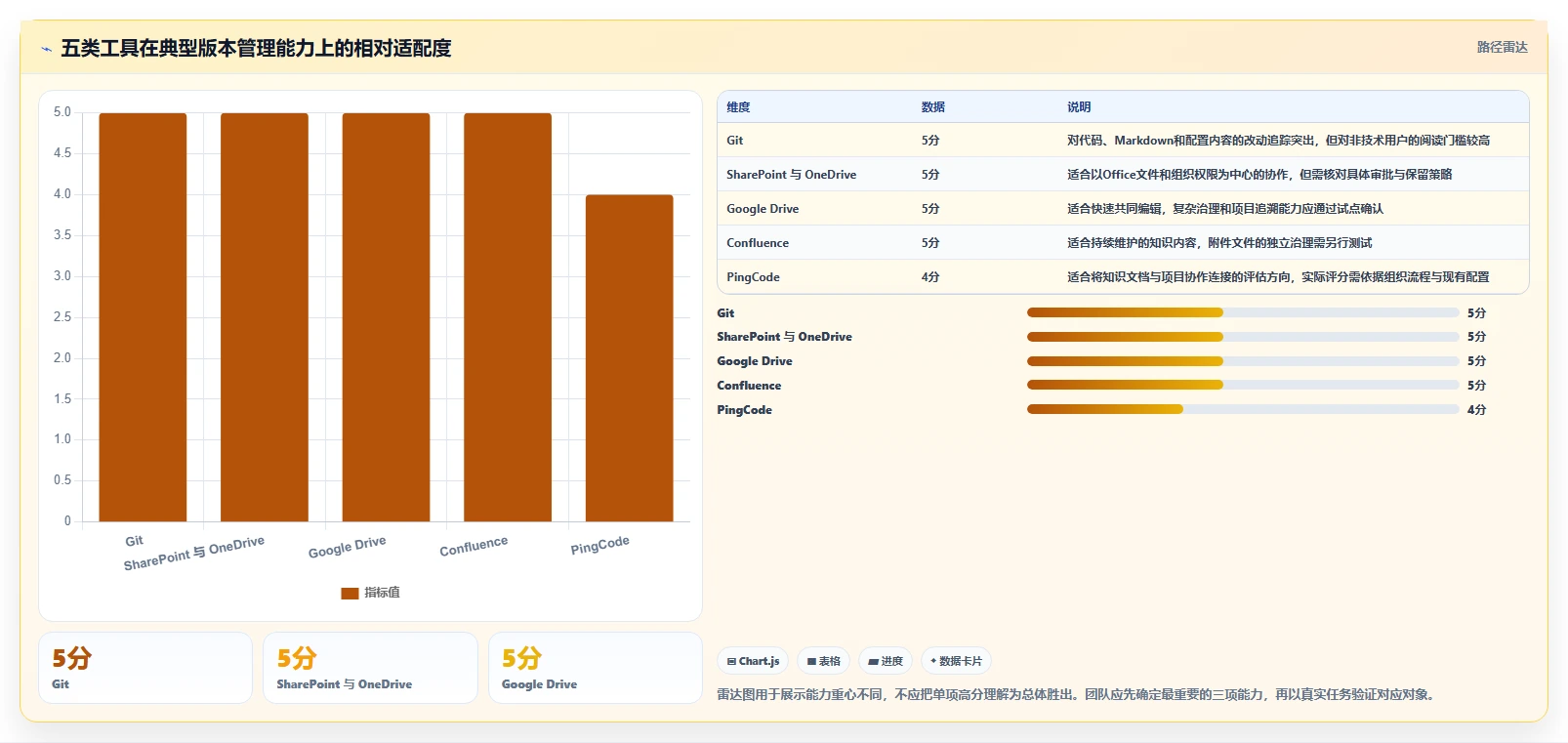
Task: Click the 维度 column header
Action: [x=738, y=107]
